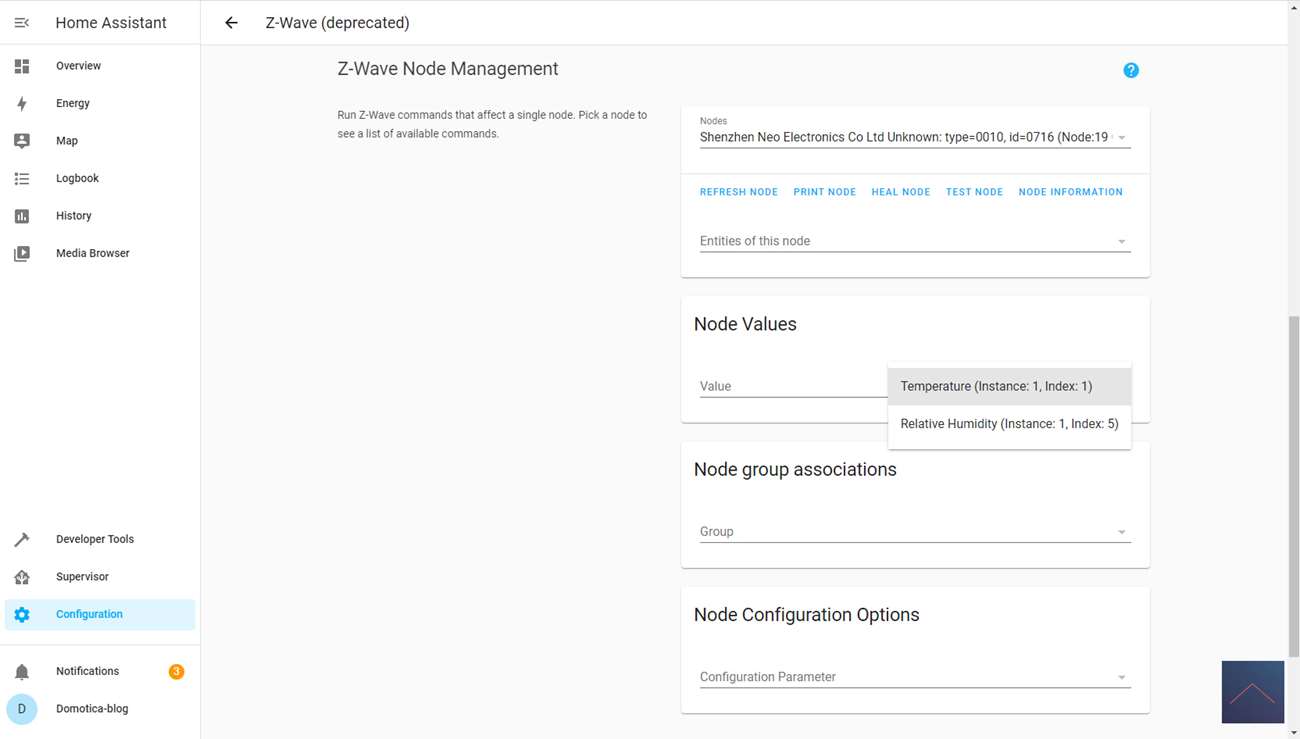Open the History chart icon
The width and height of the screenshot is (1300, 739).
pyautogui.click(x=22, y=216)
